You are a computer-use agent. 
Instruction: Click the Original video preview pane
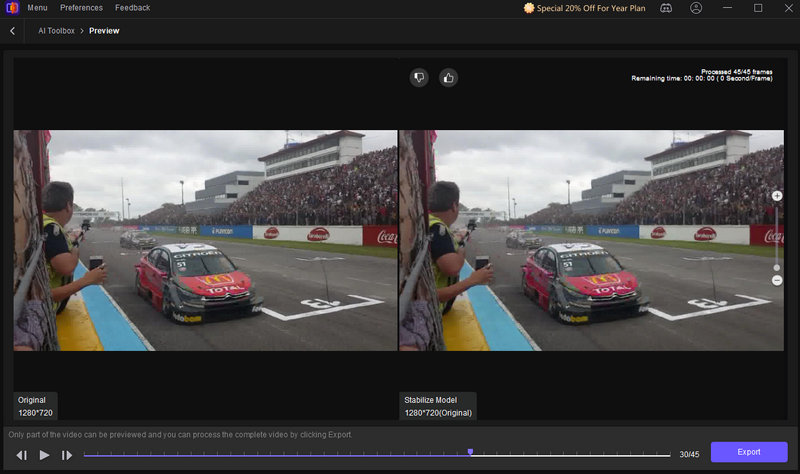(205, 240)
